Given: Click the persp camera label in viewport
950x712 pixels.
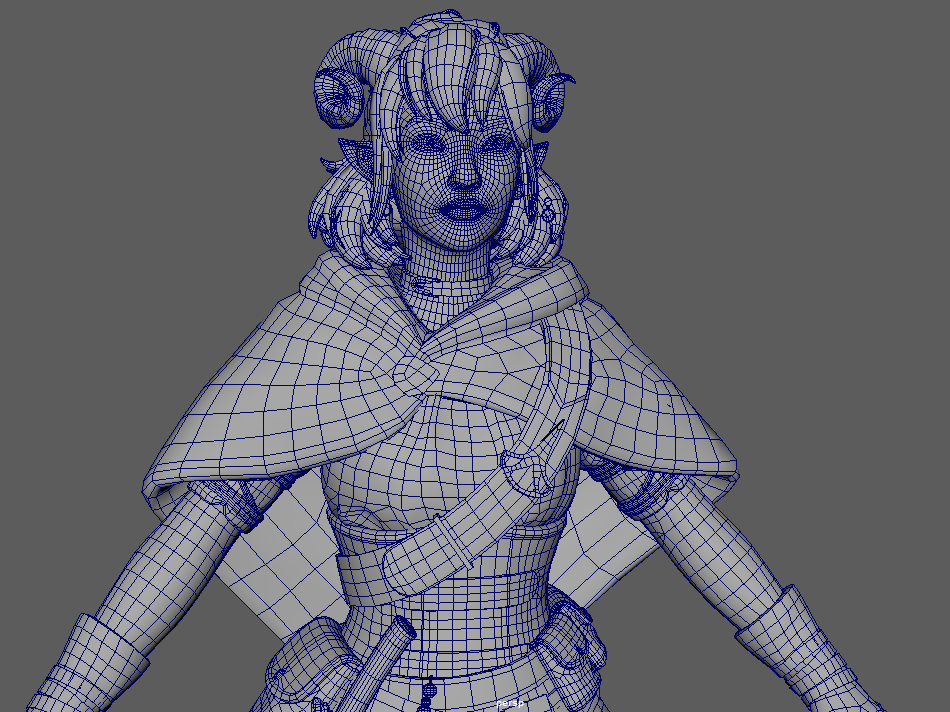Looking at the screenshot, I should (x=510, y=704).
